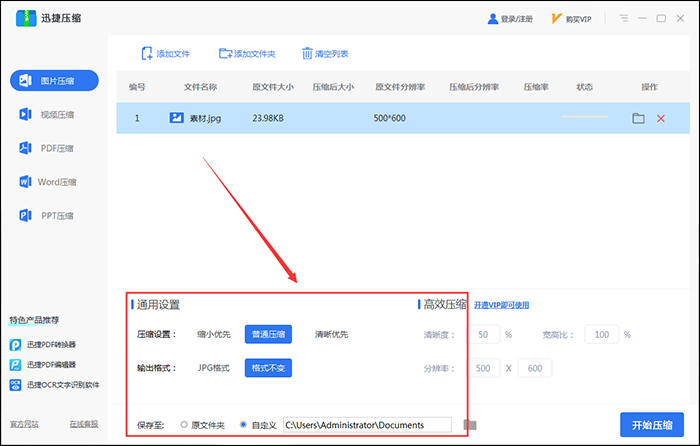Select 自定义 save radio button
Screen dimensions: 700x446
pos(243,425)
